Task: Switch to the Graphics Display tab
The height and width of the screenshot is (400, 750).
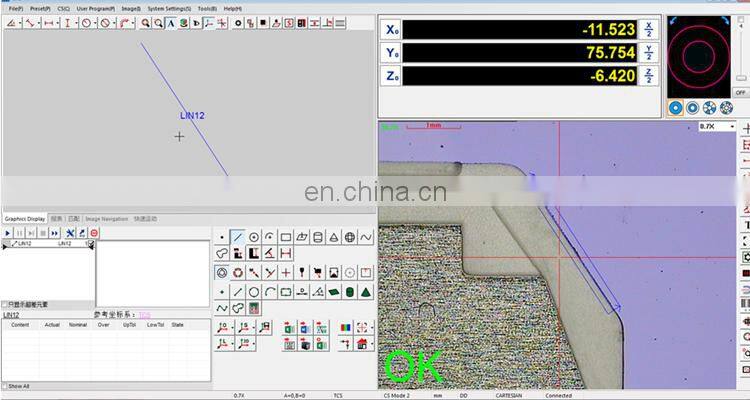Action: pos(25,219)
